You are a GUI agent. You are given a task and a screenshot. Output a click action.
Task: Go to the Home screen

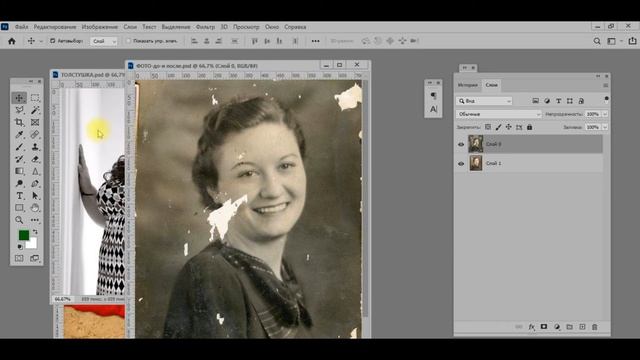click(x=12, y=41)
